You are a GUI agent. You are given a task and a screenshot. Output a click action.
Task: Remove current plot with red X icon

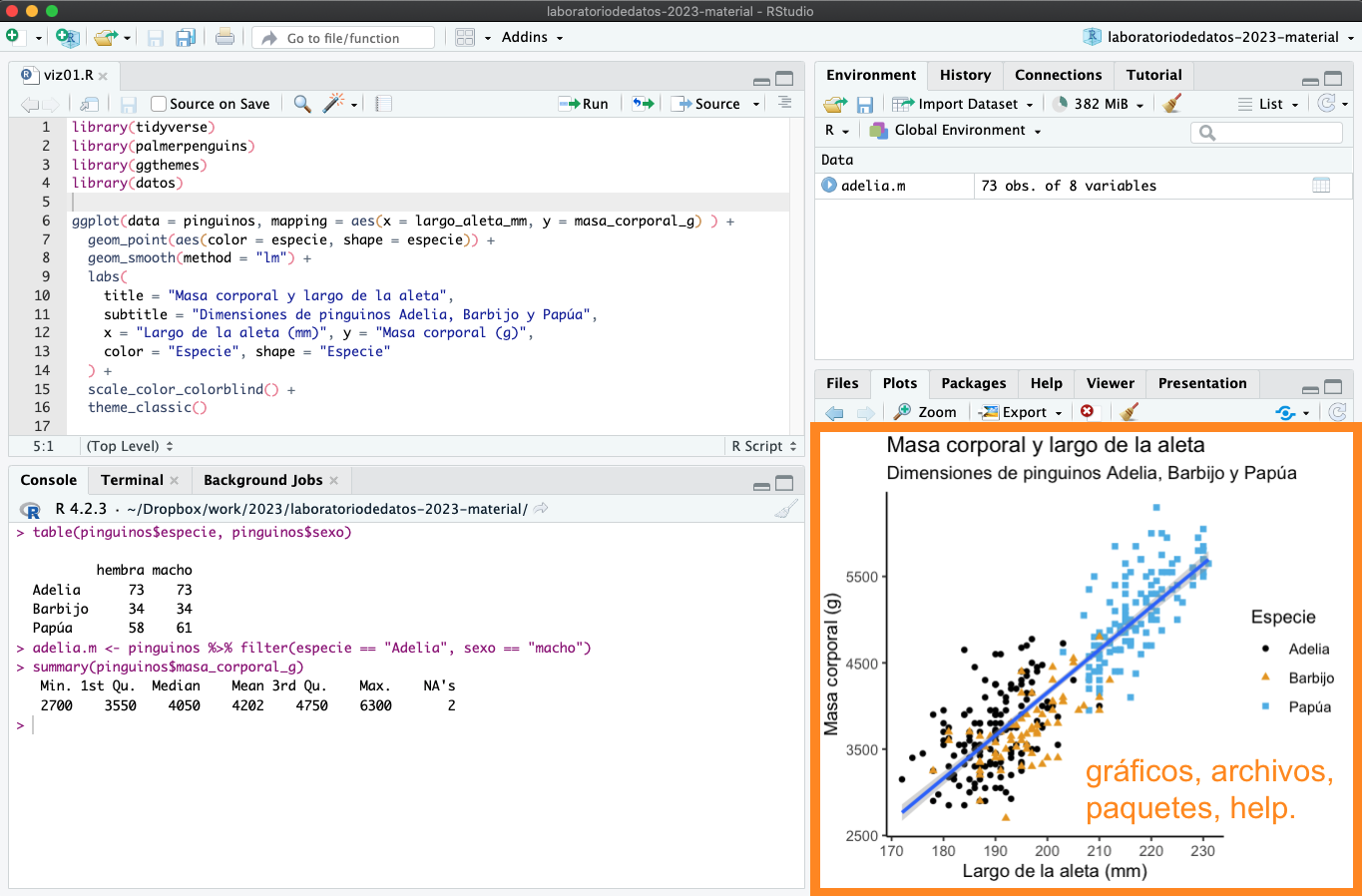coord(1087,412)
